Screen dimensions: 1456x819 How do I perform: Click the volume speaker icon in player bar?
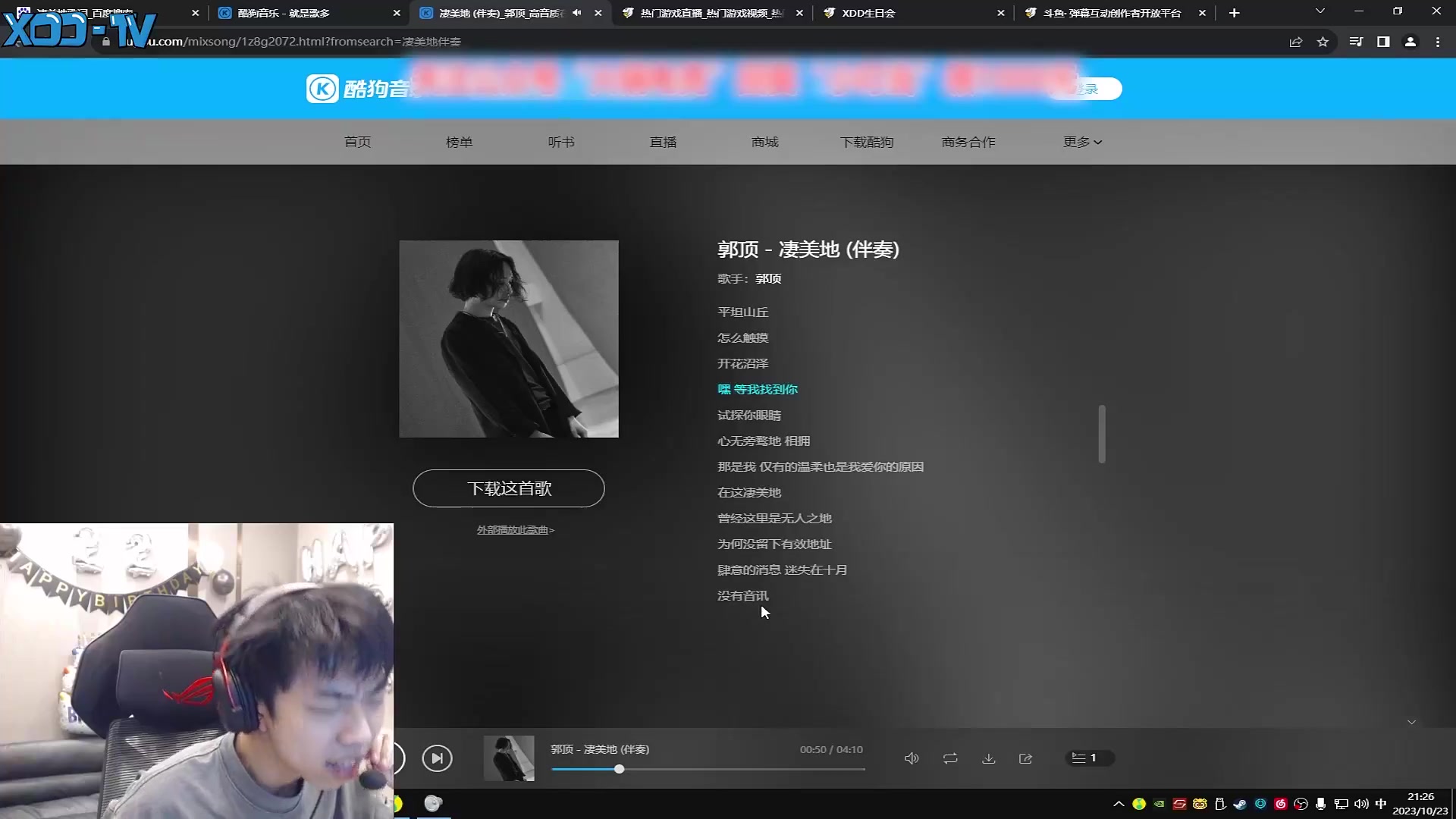(912, 758)
